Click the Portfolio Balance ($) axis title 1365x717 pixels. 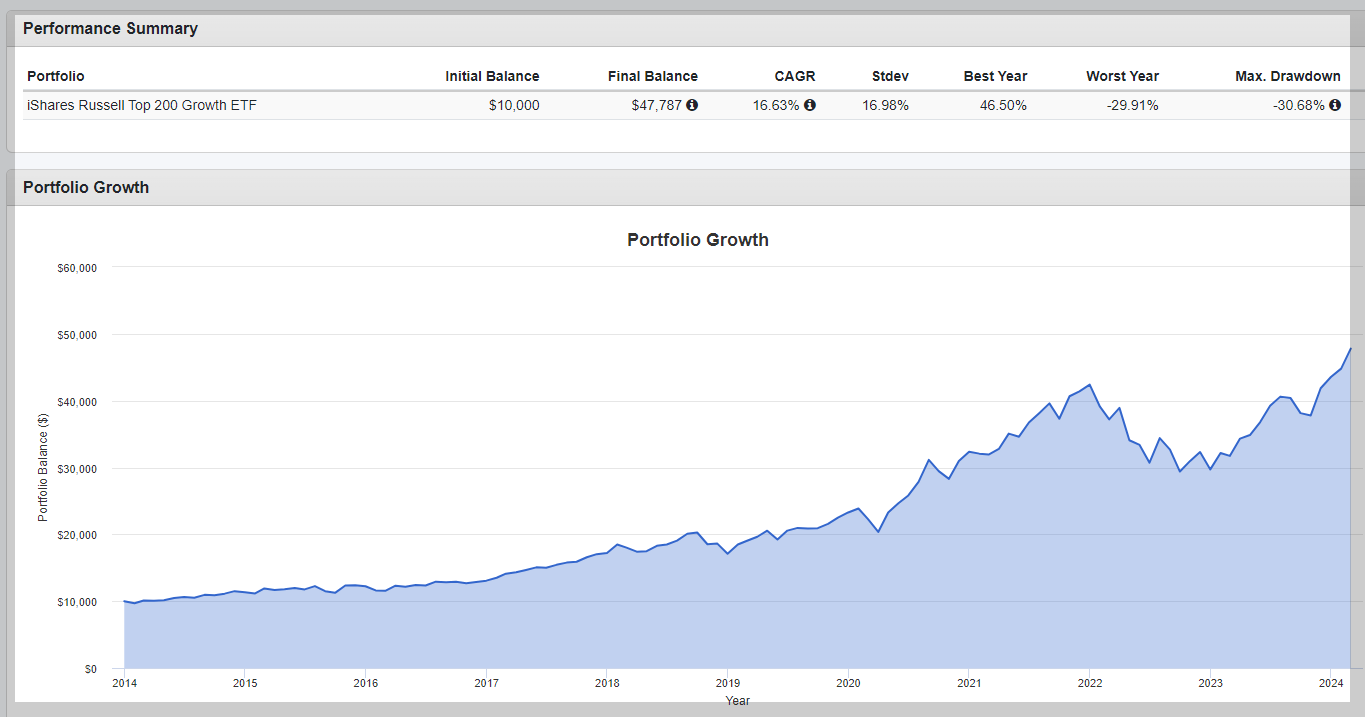tap(43, 467)
